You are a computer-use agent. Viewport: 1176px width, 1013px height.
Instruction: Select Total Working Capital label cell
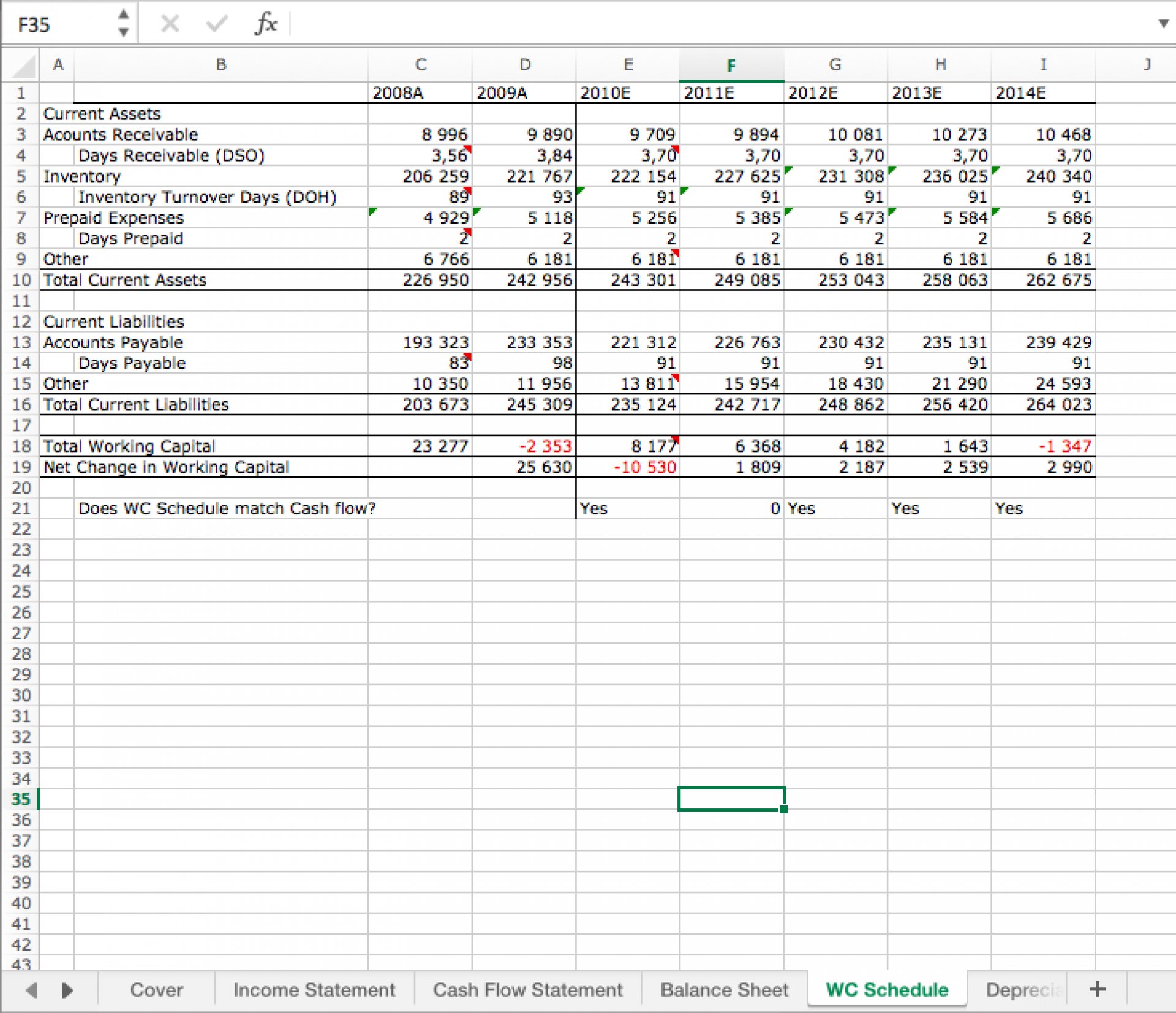129,446
